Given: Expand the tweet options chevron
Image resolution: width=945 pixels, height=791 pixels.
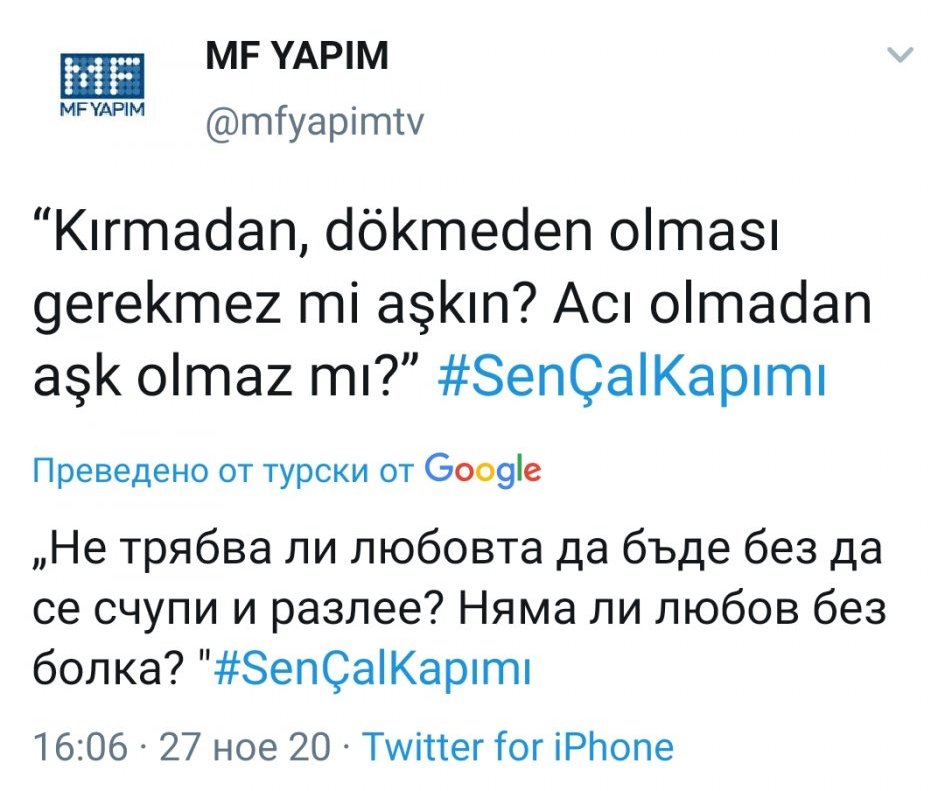Looking at the screenshot, I should point(901,55).
